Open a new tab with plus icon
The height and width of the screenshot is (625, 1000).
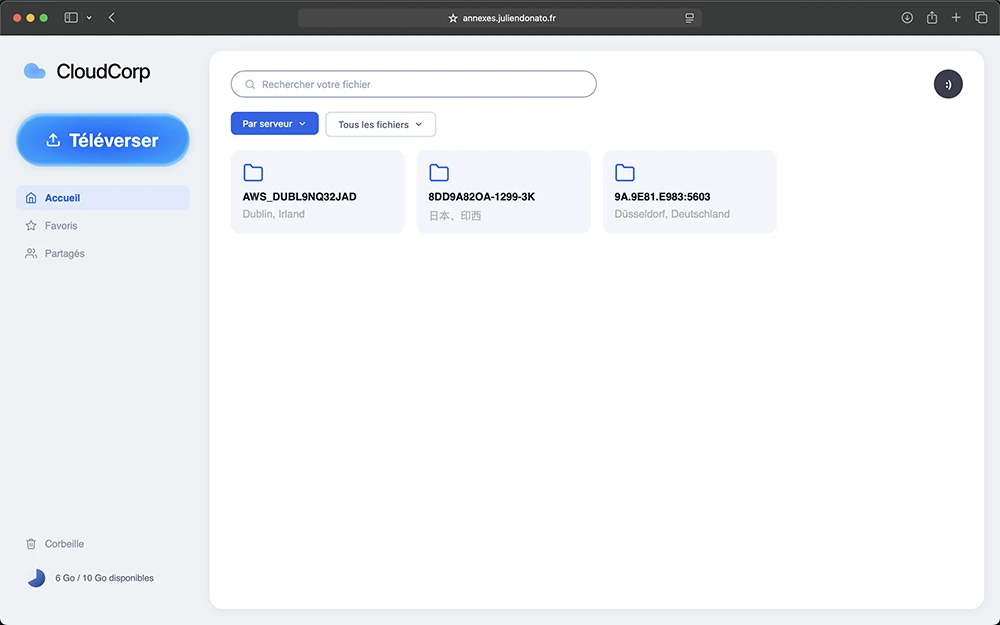coord(956,18)
